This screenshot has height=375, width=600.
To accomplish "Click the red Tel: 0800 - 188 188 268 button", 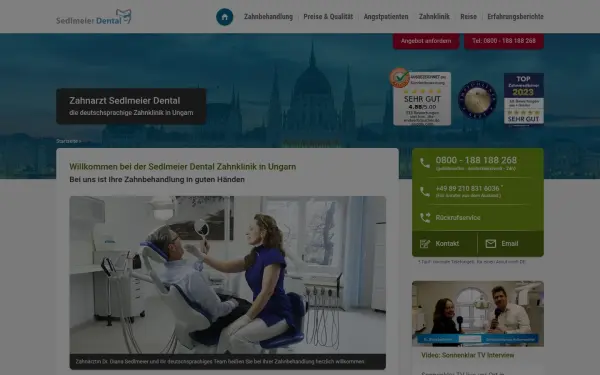I will pos(504,41).
